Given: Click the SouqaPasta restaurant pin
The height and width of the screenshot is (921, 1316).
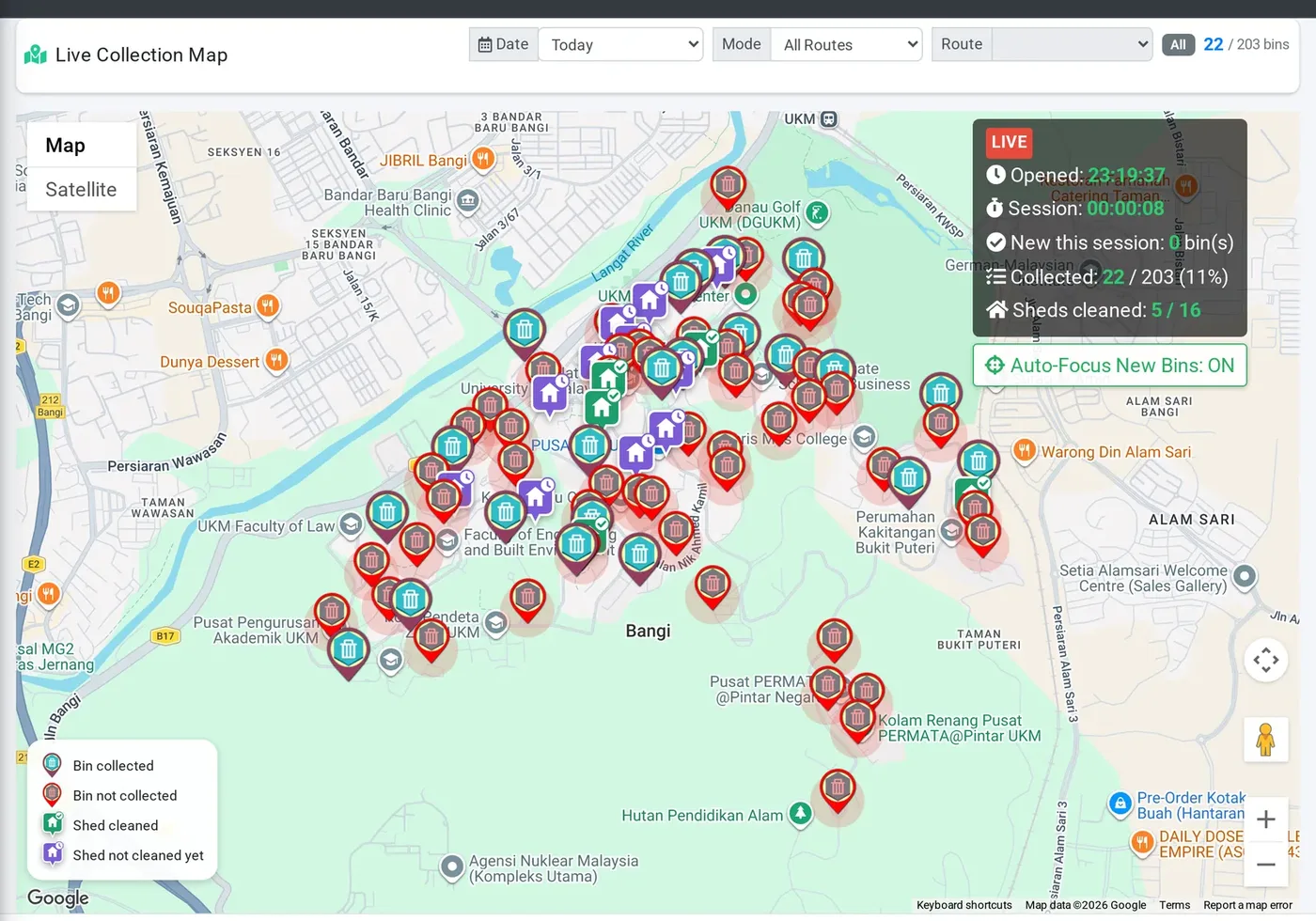Looking at the screenshot, I should click(x=268, y=306).
